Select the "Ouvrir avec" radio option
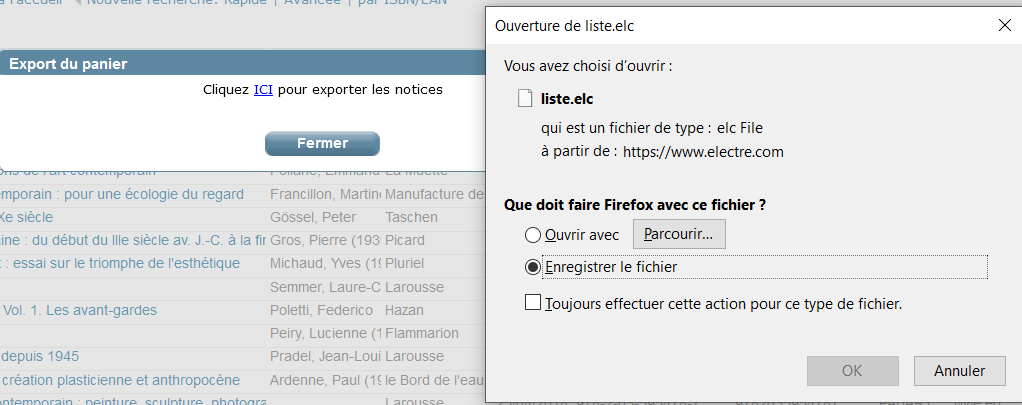The image size is (1022, 405). tap(532, 235)
